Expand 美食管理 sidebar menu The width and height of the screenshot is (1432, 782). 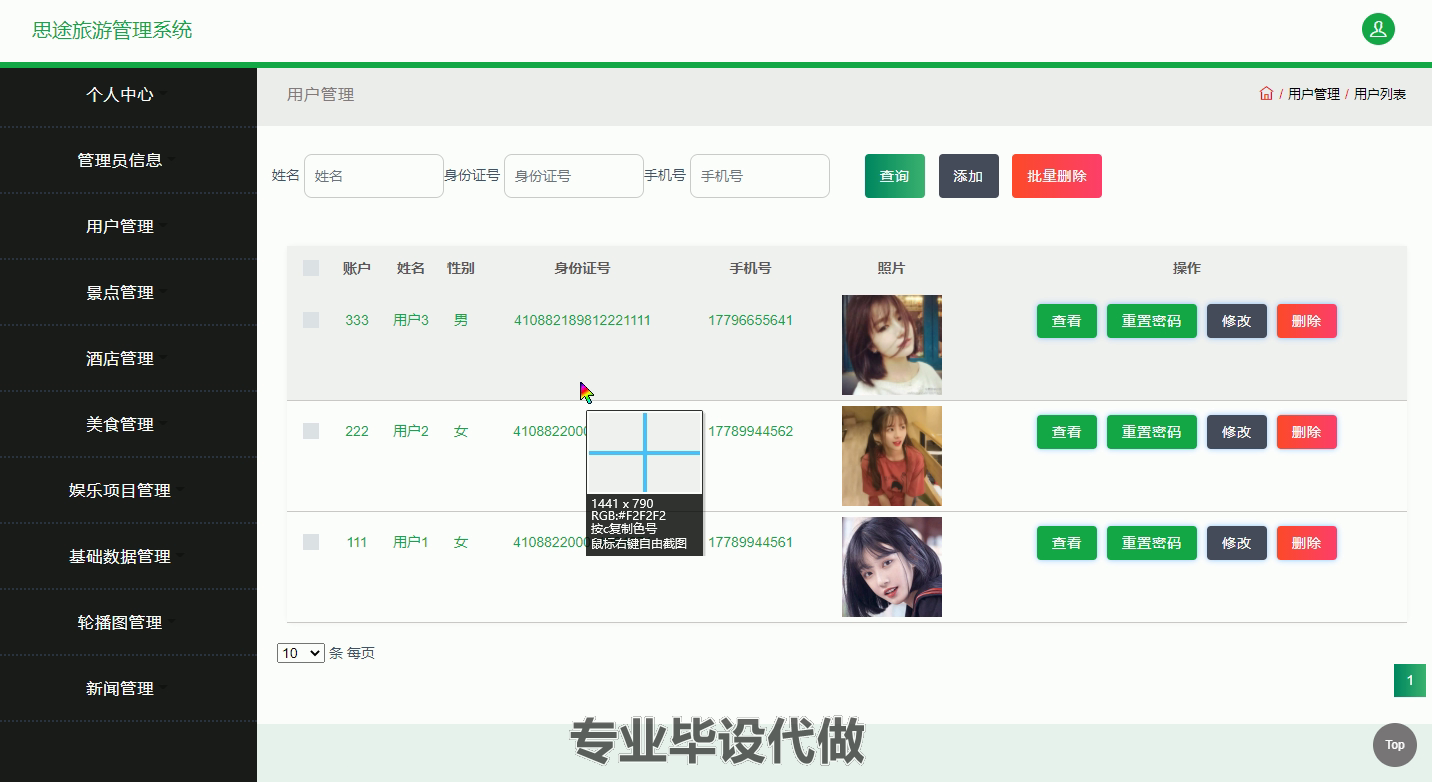click(x=128, y=424)
